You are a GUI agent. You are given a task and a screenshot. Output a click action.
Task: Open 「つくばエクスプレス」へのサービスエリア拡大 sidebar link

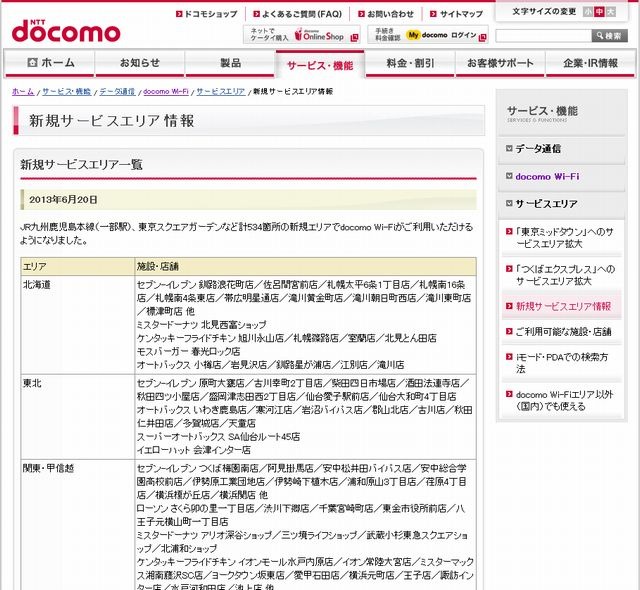[x=565, y=275]
